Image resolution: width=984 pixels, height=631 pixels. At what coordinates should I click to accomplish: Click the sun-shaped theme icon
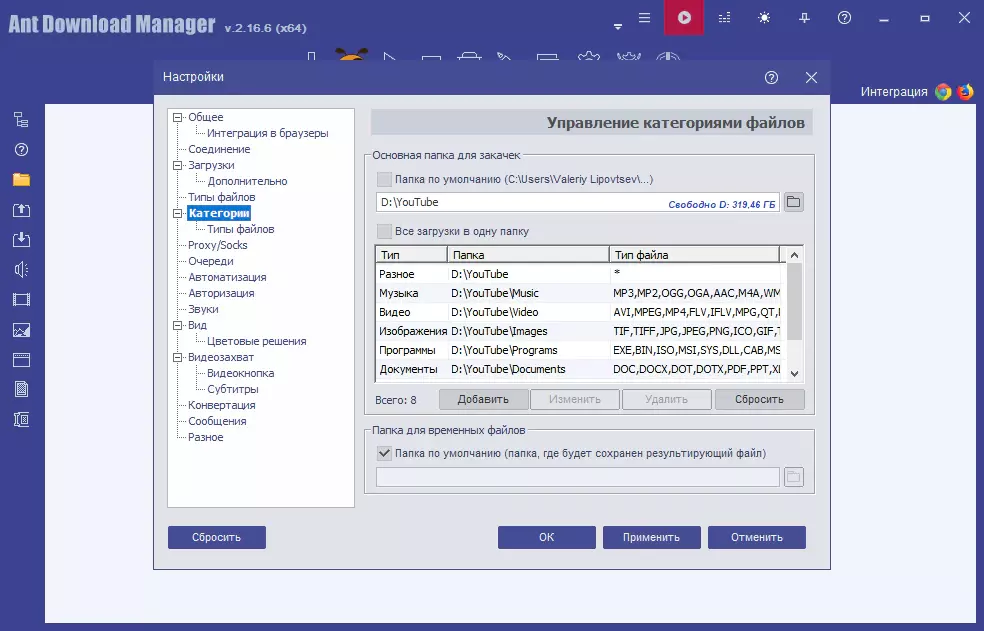765,18
